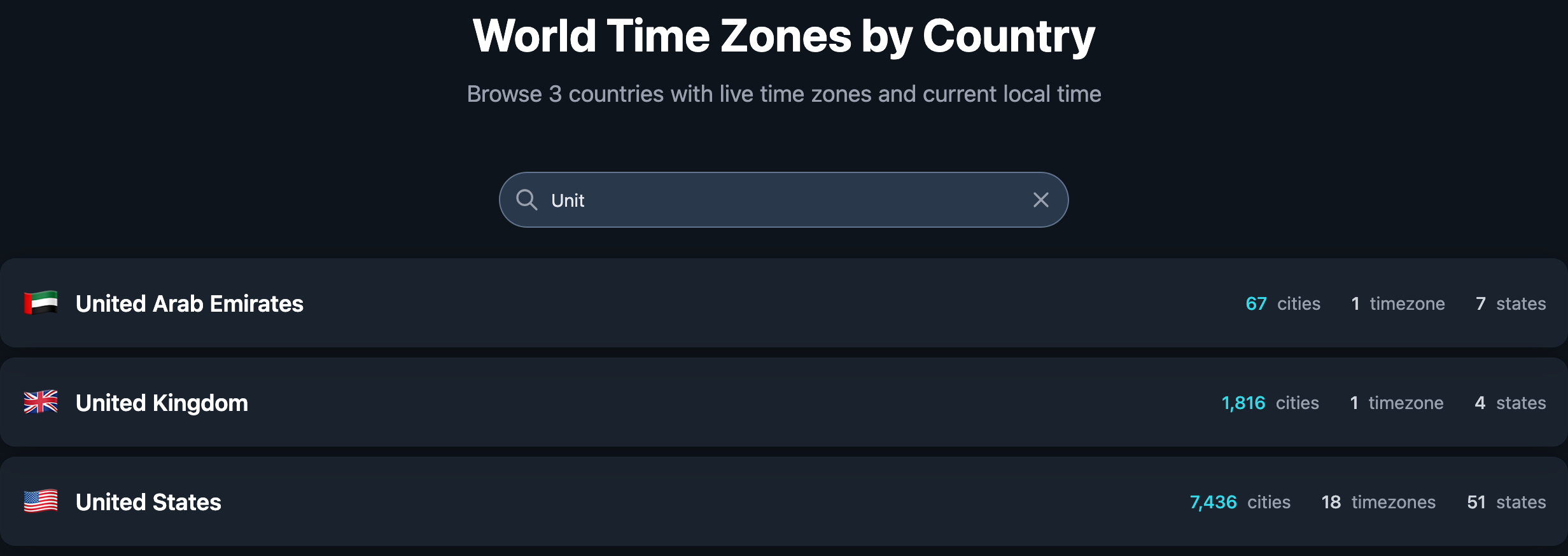Clear the search field with X
Viewport: 1568px width, 556px height.
1040,200
